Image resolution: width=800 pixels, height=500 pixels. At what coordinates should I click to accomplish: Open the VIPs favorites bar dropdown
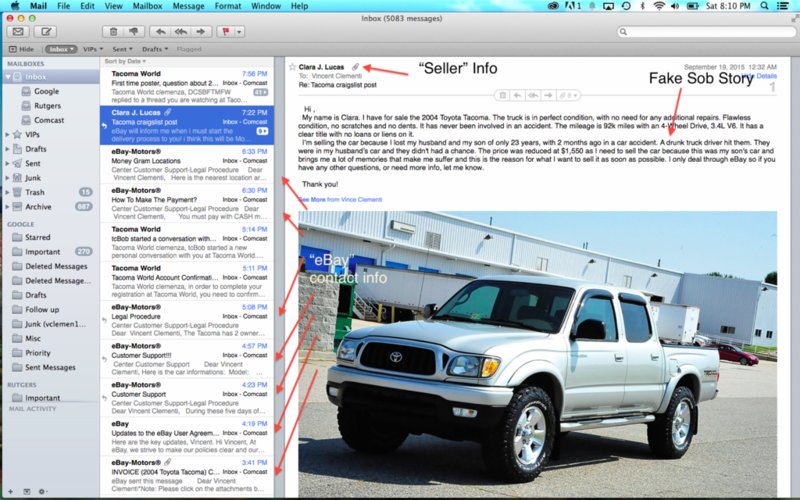pos(93,49)
